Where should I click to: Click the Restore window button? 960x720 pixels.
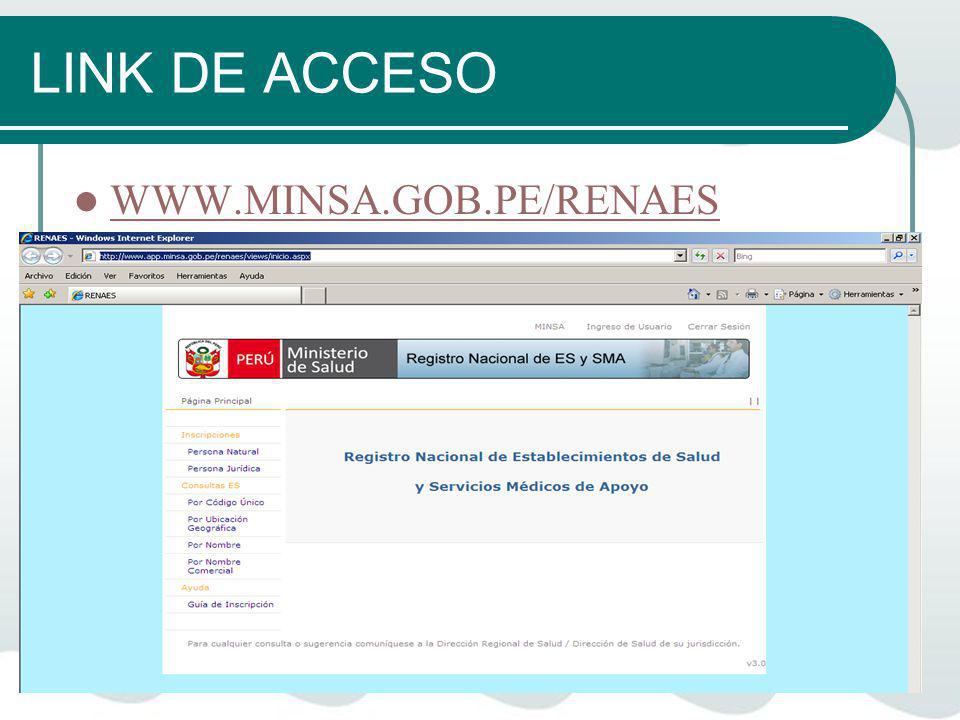pos(899,238)
